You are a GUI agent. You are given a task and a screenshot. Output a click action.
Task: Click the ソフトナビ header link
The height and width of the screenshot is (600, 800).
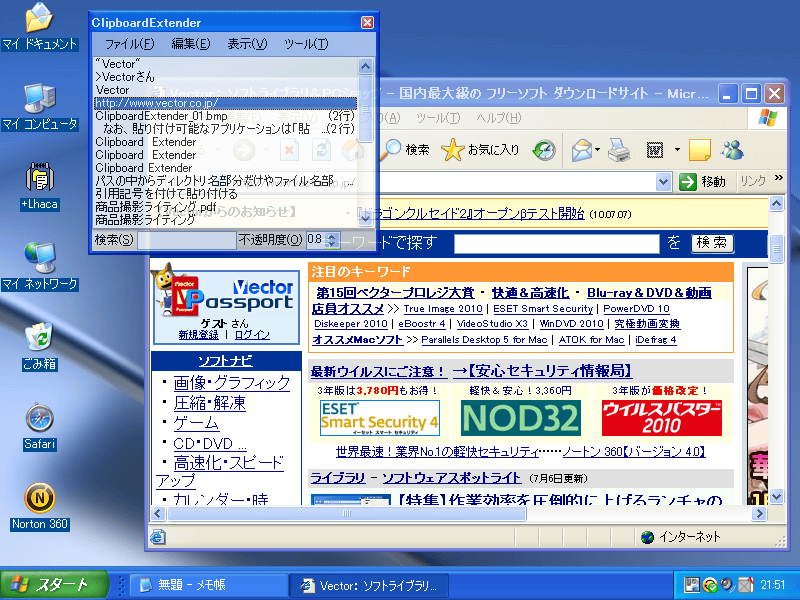tap(225, 361)
